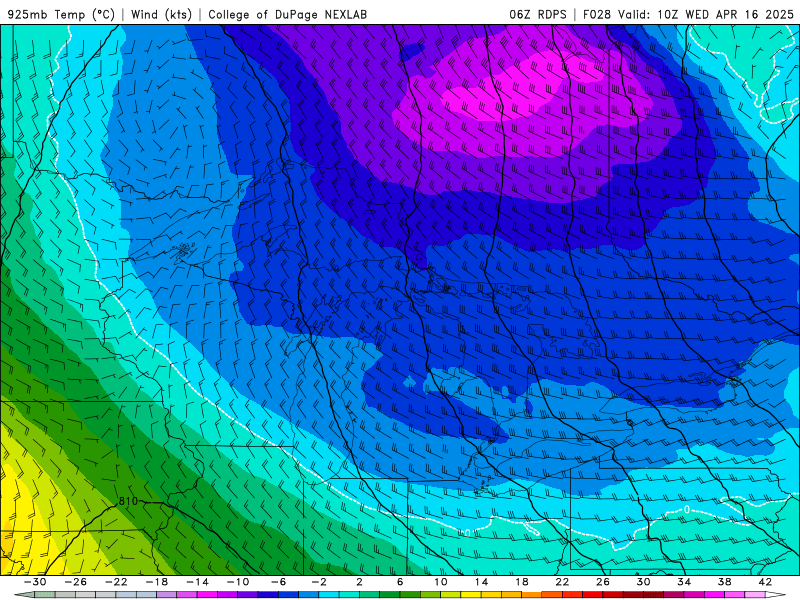Click the 'Wind (kts)' header label
This screenshot has height=600, width=800.
coord(161,14)
